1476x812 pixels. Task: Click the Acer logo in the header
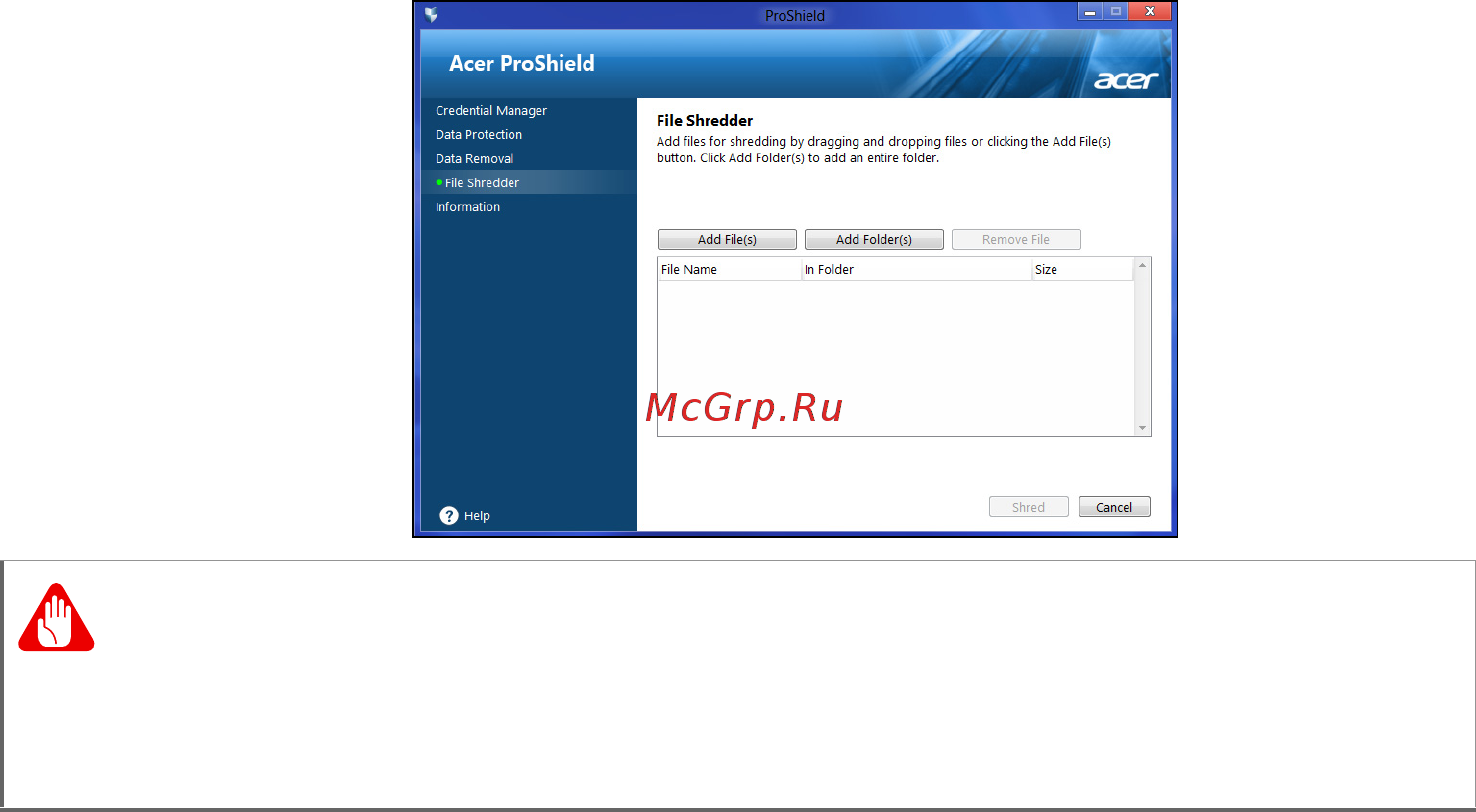click(x=1126, y=80)
